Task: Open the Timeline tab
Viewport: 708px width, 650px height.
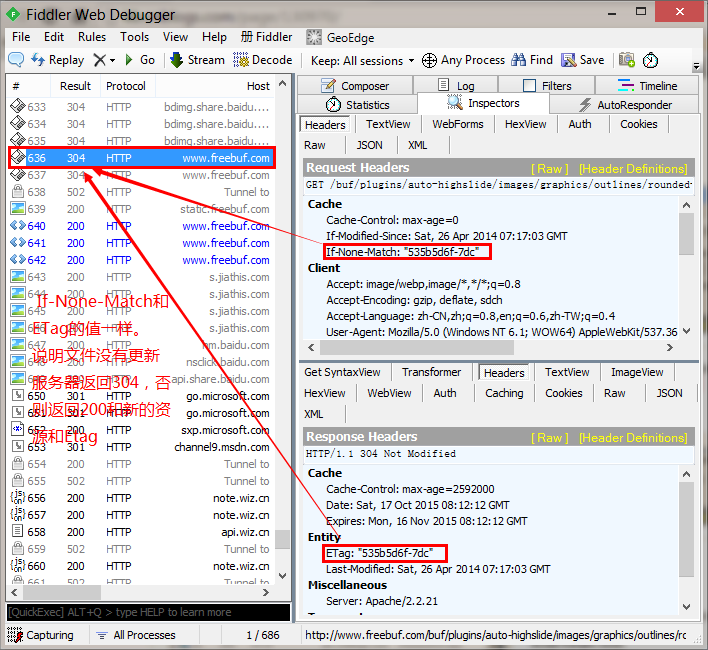Action: coord(647,86)
